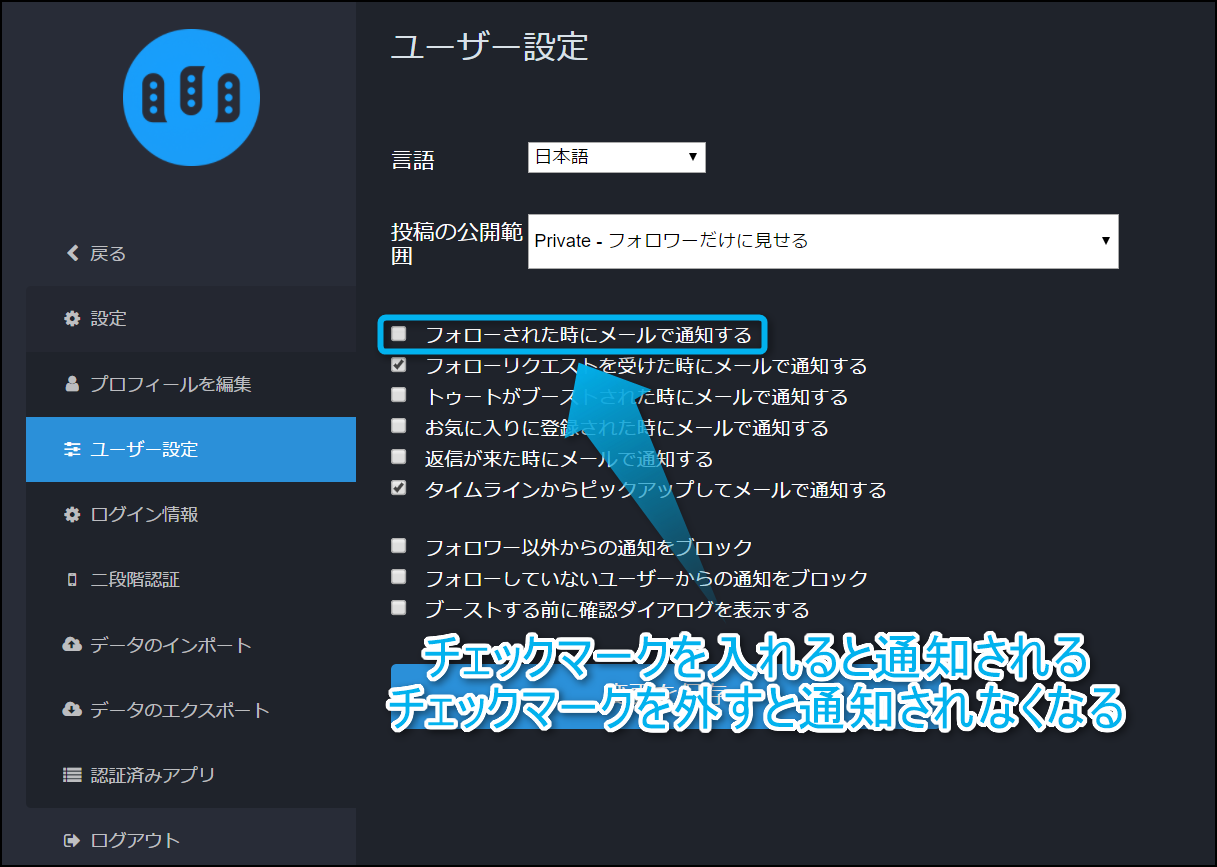Click the cloud icon for データのエクスポート
The height and width of the screenshot is (867, 1217).
(x=72, y=710)
